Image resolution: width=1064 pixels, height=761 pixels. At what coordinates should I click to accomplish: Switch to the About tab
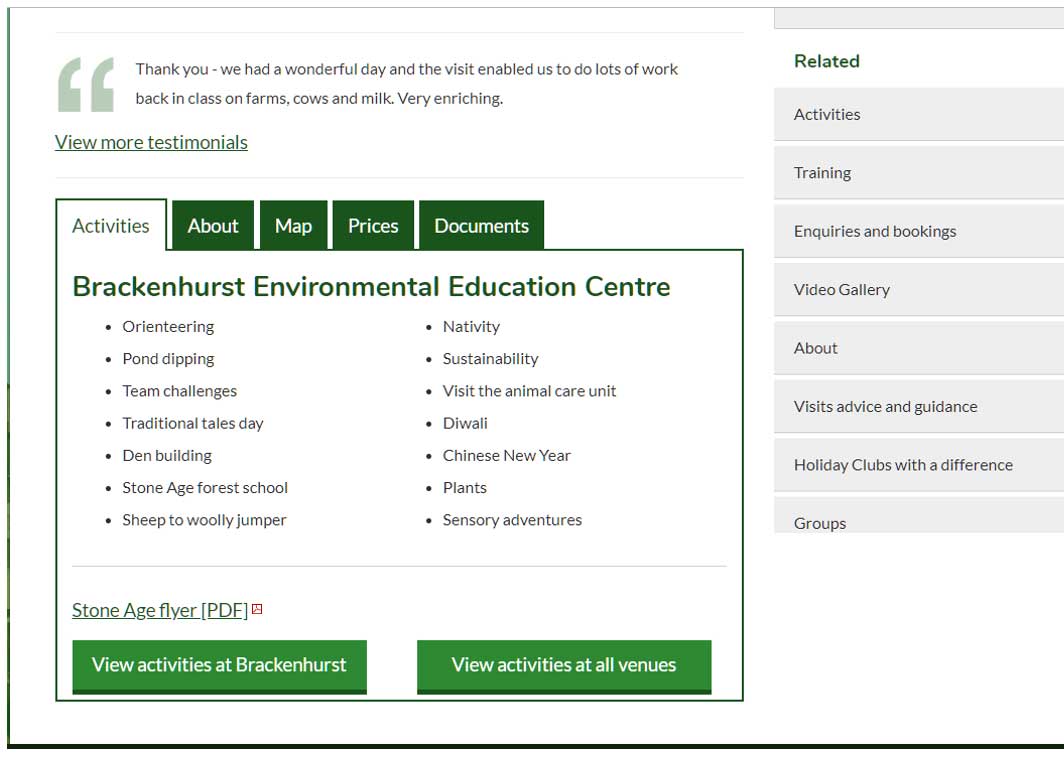(x=213, y=225)
